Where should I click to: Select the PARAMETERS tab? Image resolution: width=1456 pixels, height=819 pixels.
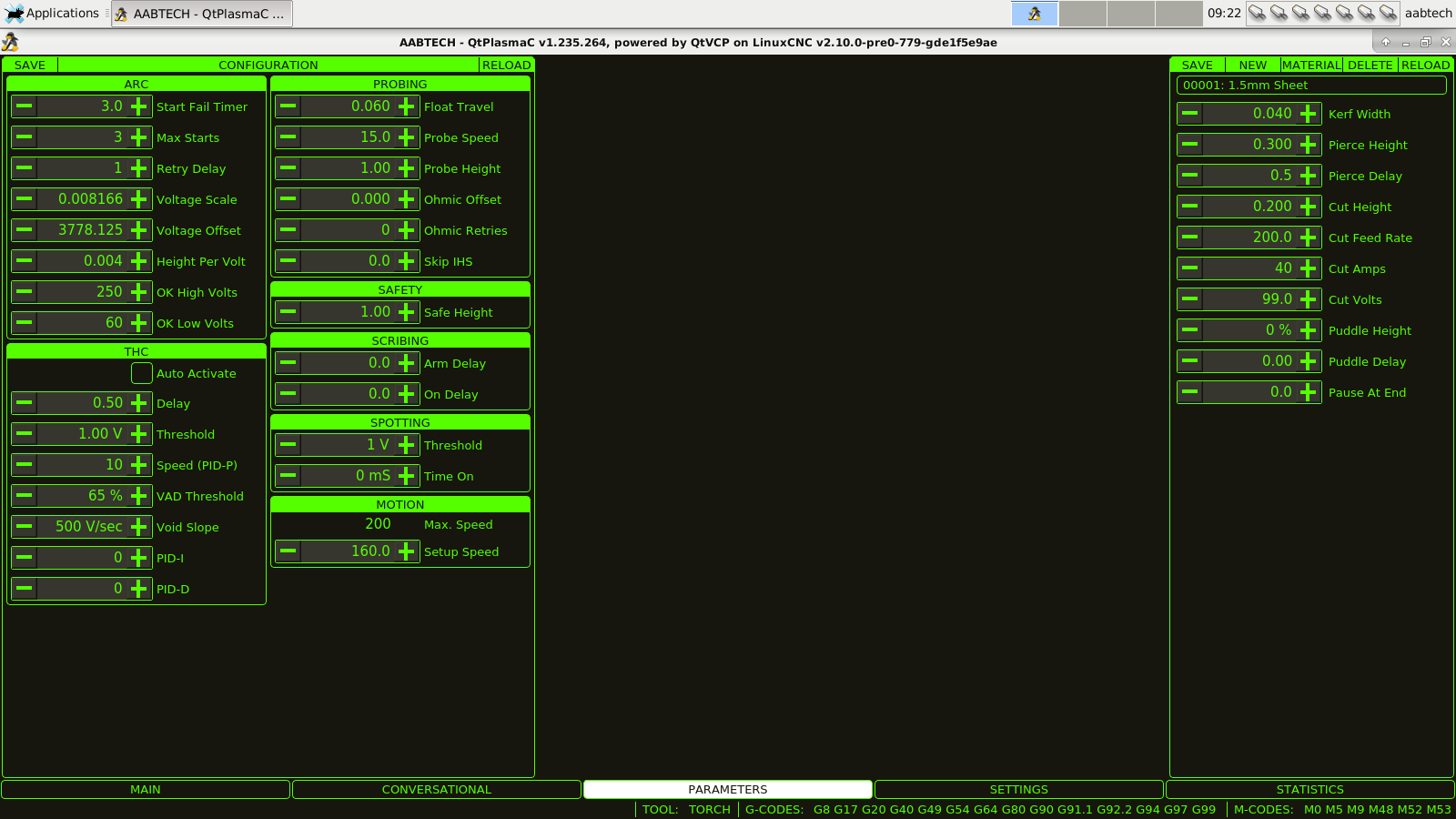coord(728,789)
